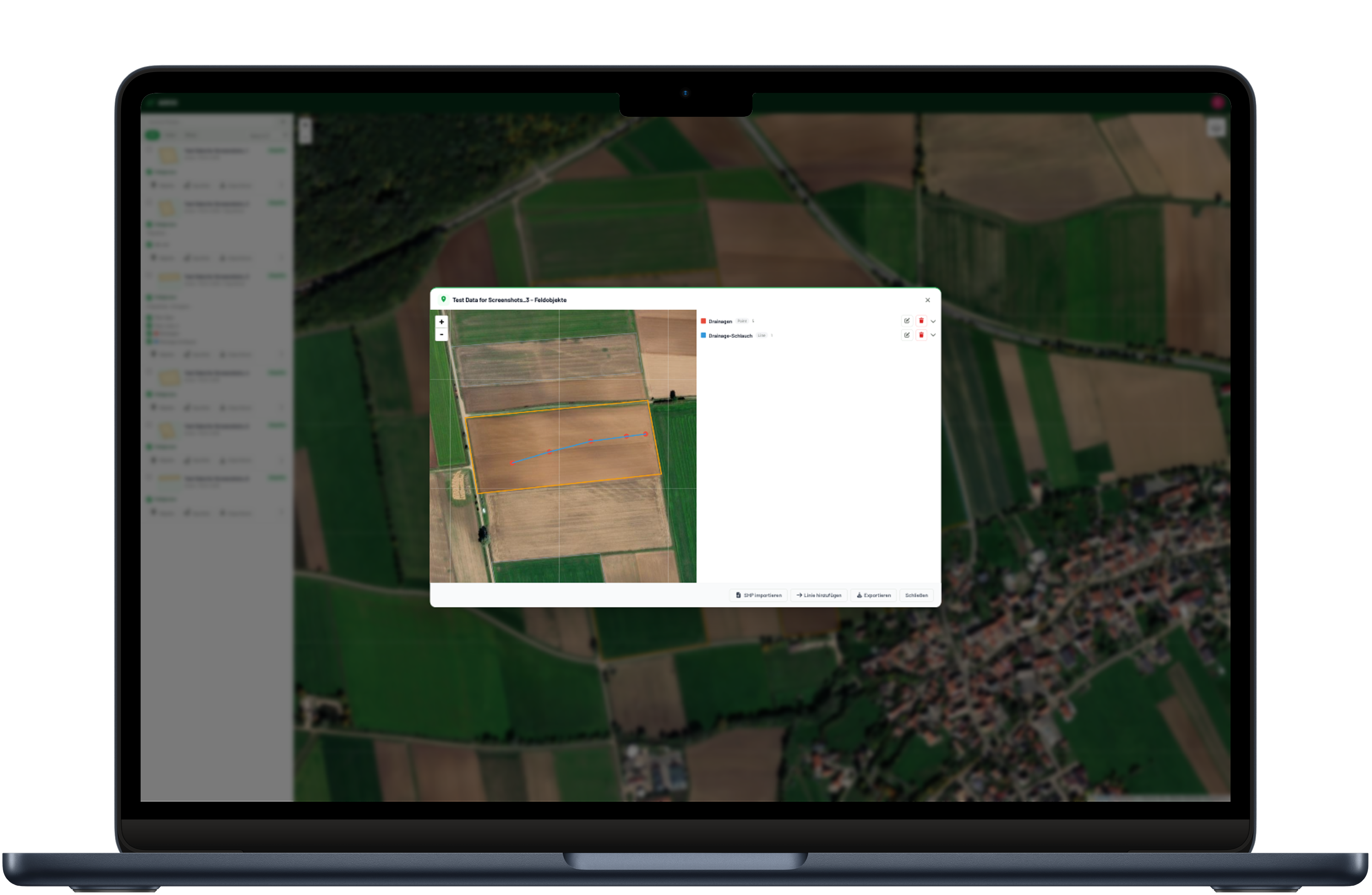Delete the Drainagen object layer
This screenshot has height=895, width=1372.
point(921,320)
